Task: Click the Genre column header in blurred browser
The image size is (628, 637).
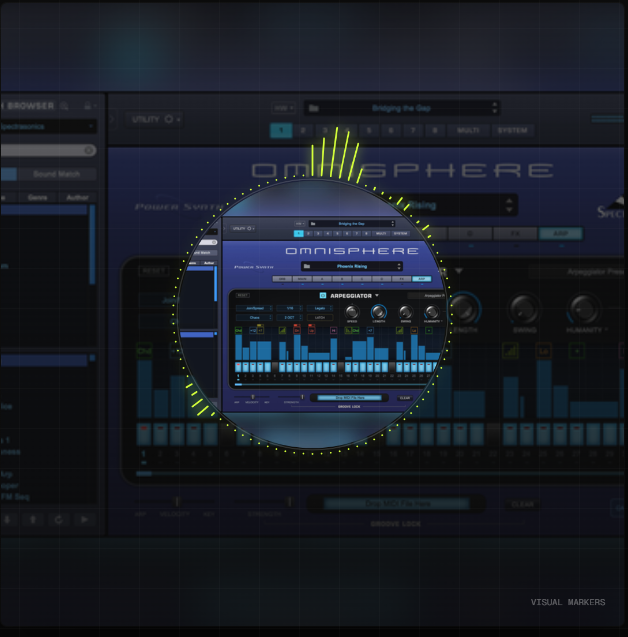Action: [x=37, y=197]
